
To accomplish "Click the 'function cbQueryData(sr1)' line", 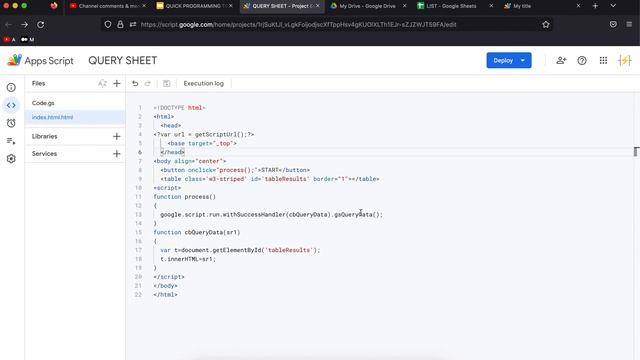I will pyautogui.click(x=197, y=232).
